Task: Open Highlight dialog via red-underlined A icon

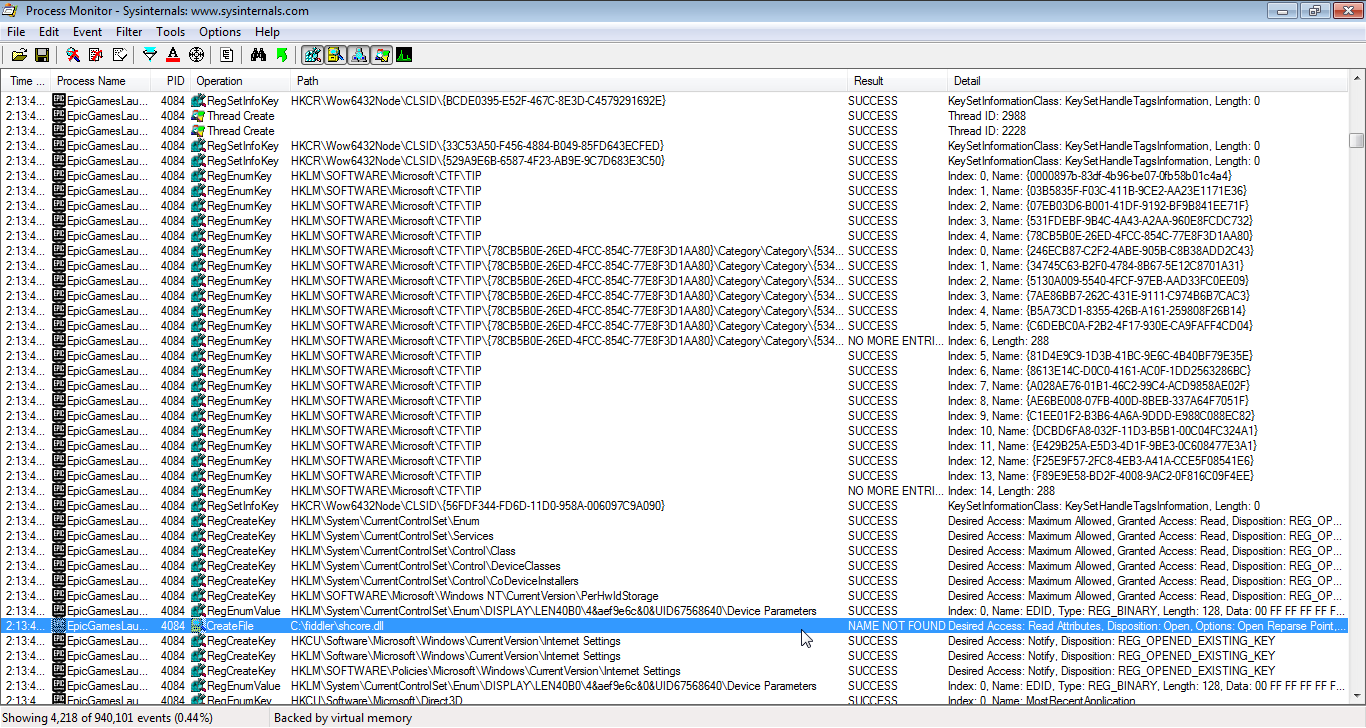Action: tap(173, 54)
